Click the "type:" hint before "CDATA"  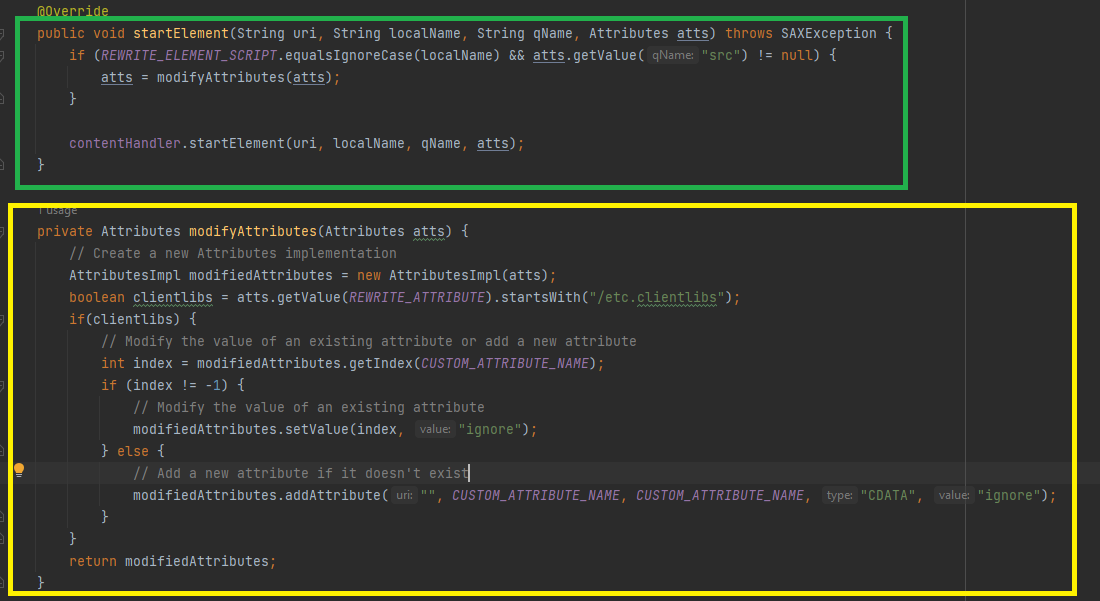click(x=839, y=496)
